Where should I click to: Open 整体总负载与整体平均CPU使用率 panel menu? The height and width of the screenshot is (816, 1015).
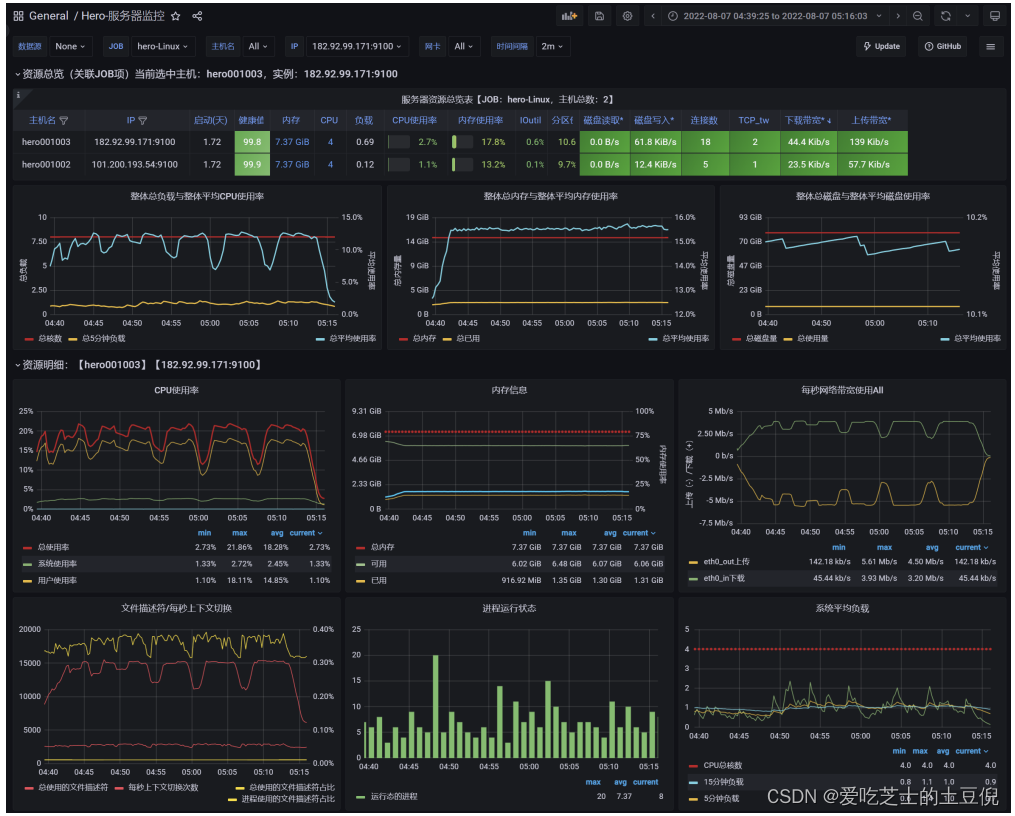pos(197,197)
